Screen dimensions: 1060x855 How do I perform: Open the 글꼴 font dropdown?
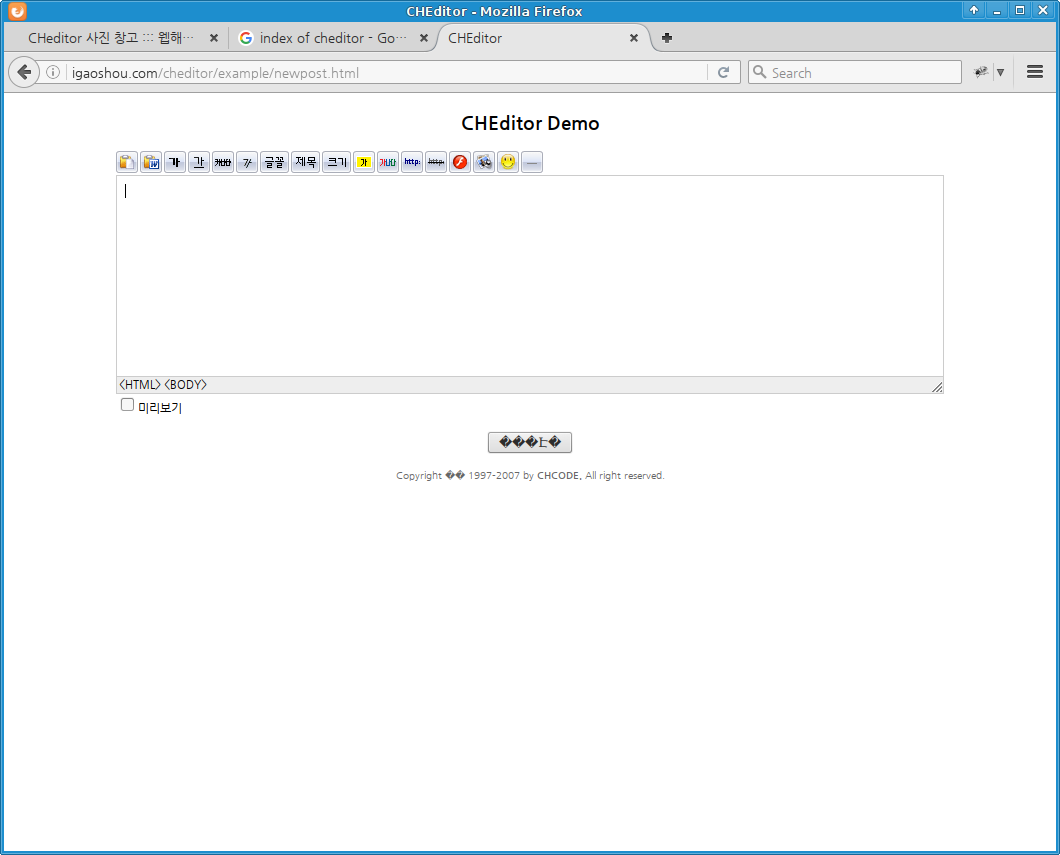click(x=274, y=162)
